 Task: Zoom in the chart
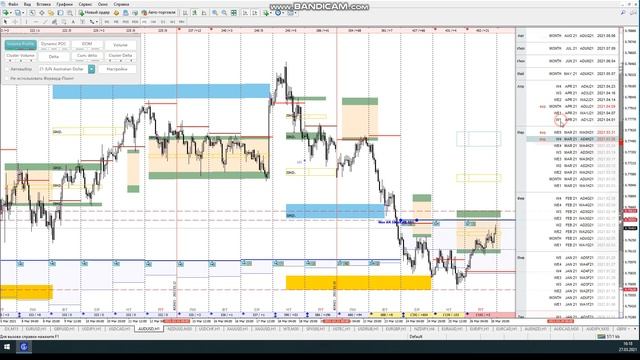215,13
